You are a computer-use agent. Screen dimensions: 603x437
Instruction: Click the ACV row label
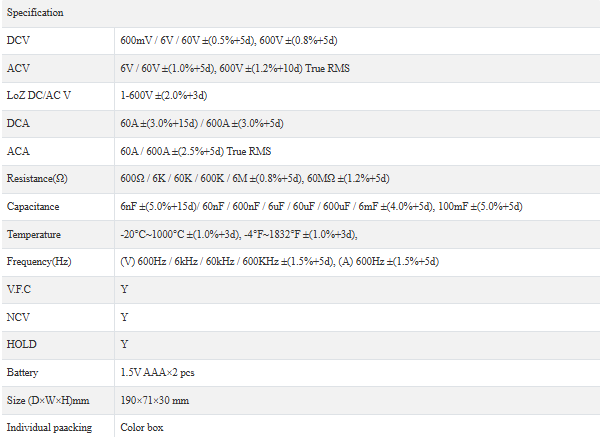[x=18, y=68]
